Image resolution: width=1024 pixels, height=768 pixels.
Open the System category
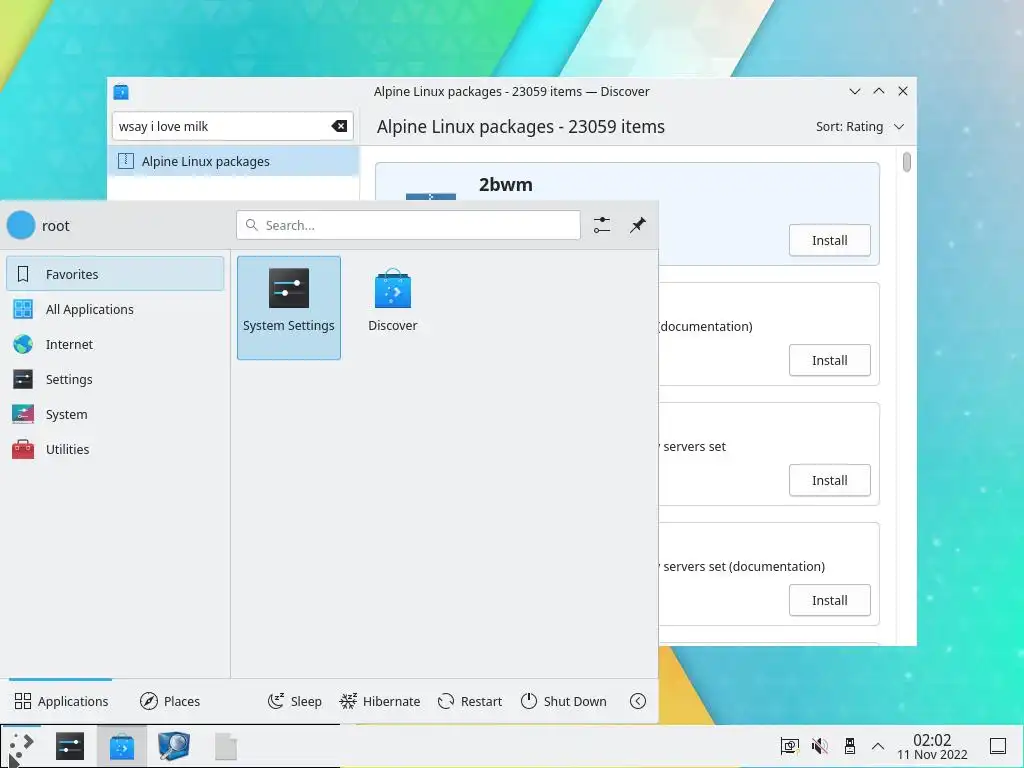pyautogui.click(x=115, y=414)
